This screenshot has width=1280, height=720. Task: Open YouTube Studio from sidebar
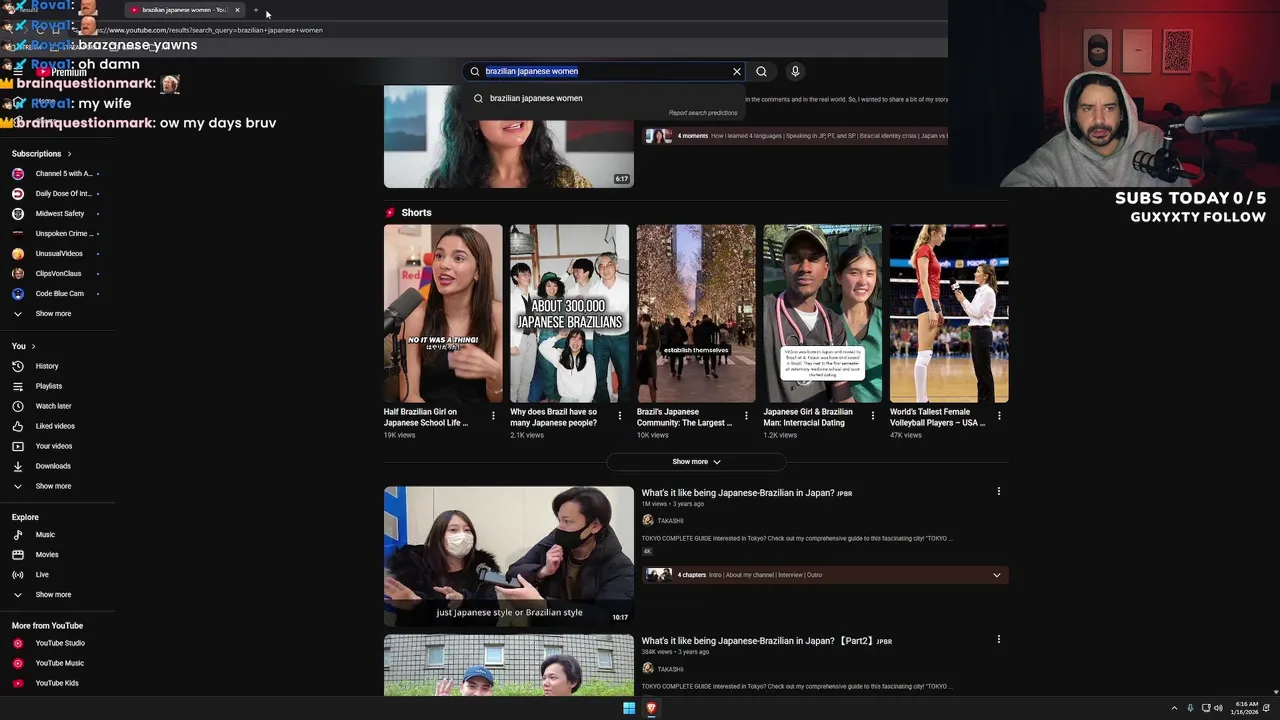tap(60, 643)
